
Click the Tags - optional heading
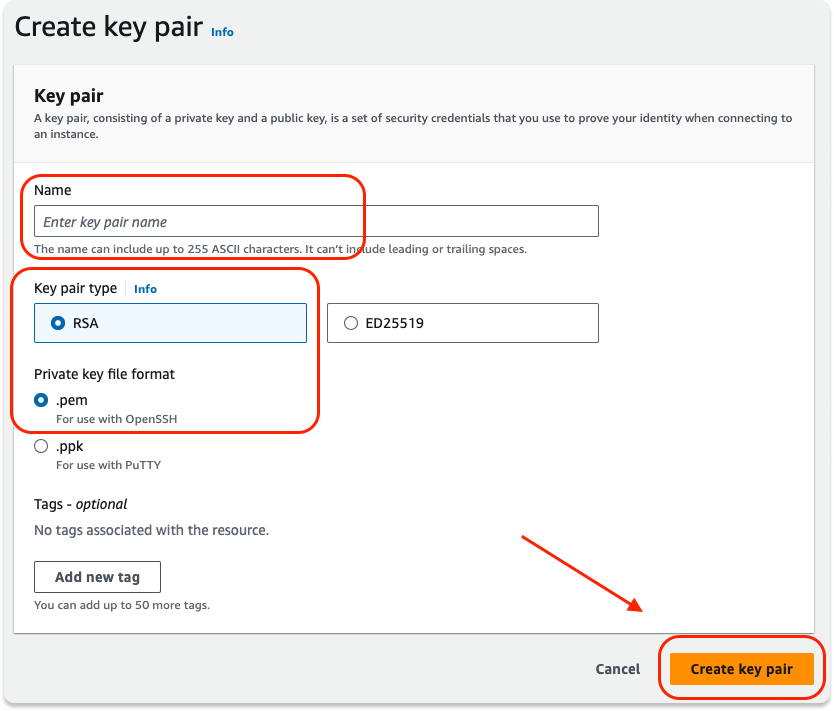[x=81, y=504]
